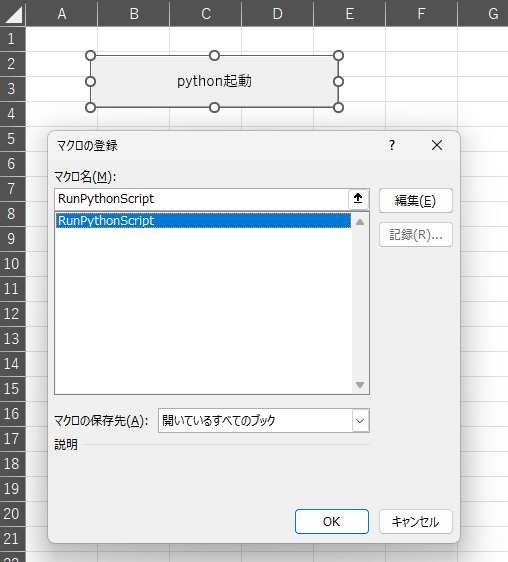
Task: Click the collapse-dialog arrow beside macro name
Action: coord(358,199)
